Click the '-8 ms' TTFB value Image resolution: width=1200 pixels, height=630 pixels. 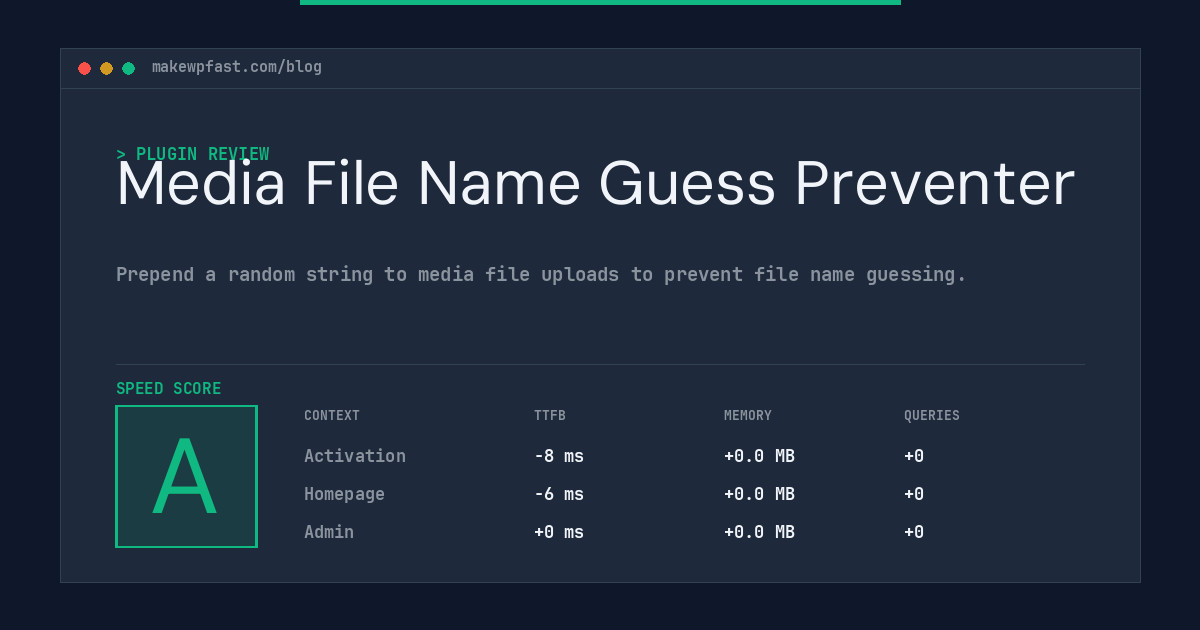pos(559,456)
